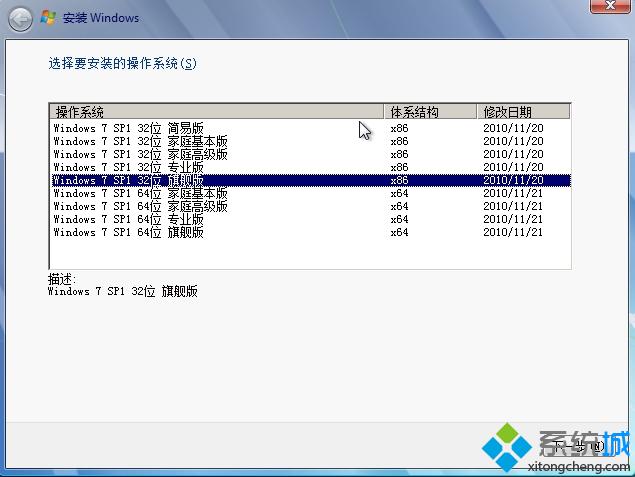Select highlighted Windows 7 SP1 32位 旗舰版 row
Screen dimensions: 635x477
click(x=311, y=180)
